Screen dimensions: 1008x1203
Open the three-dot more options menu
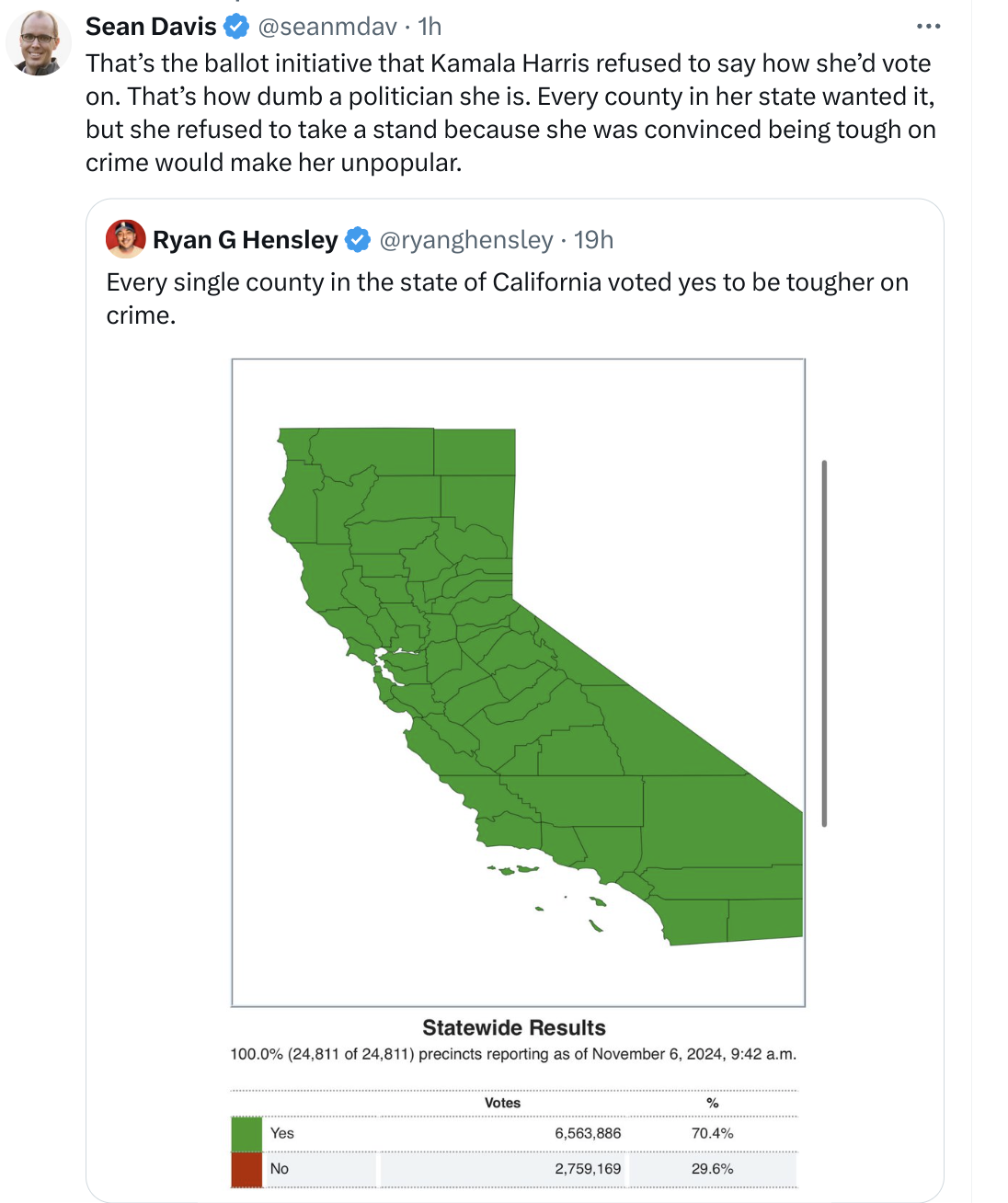pyautogui.click(x=928, y=27)
